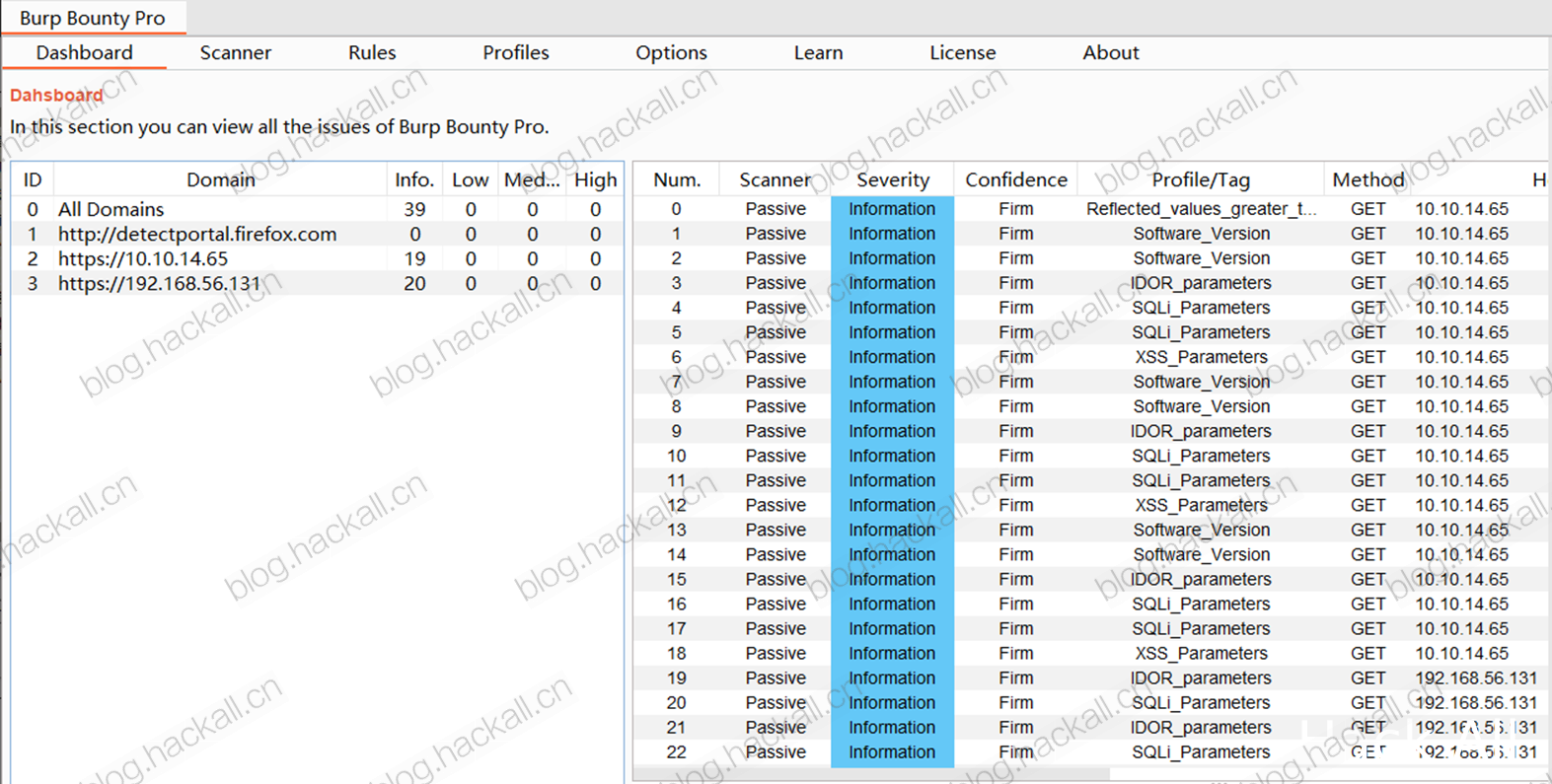This screenshot has height=784, width=1552.
Task: Sort issues by Severity column header
Action: pos(892,179)
